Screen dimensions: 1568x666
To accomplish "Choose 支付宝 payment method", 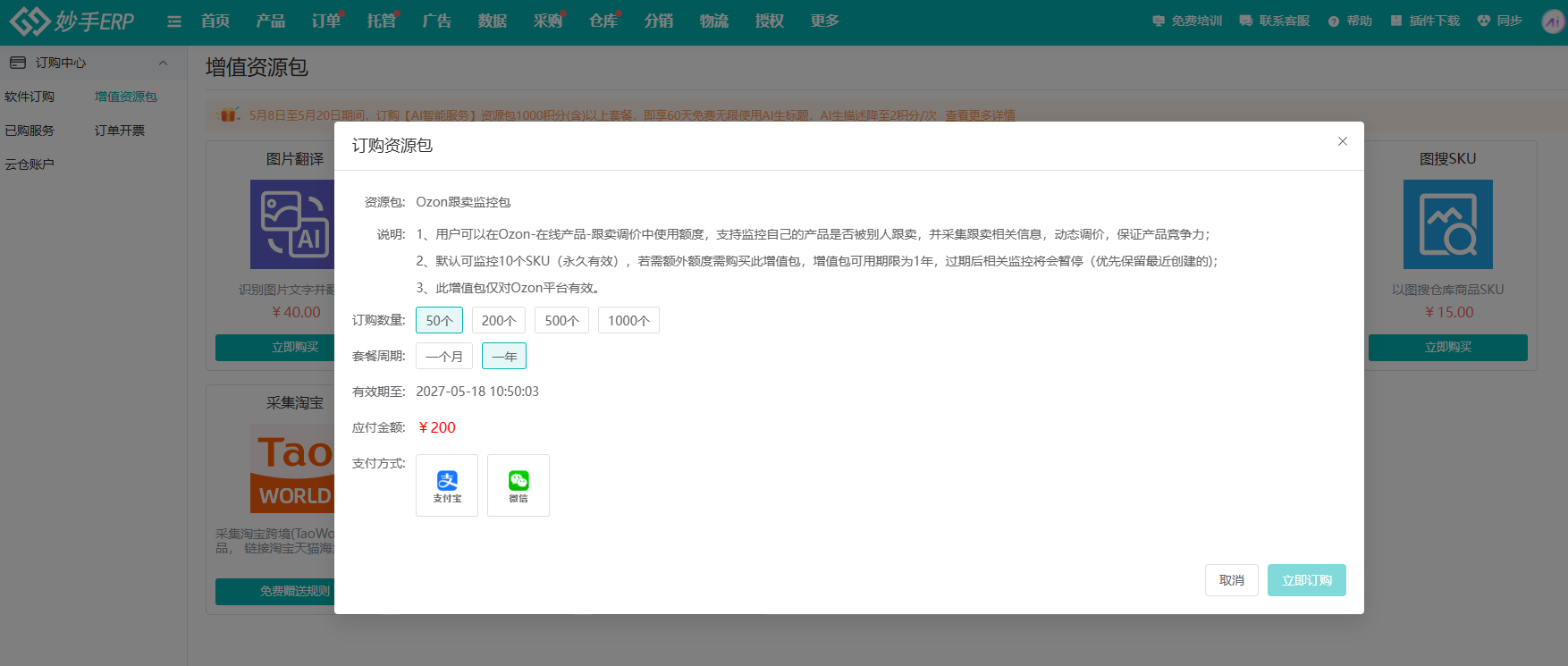I will coord(447,485).
